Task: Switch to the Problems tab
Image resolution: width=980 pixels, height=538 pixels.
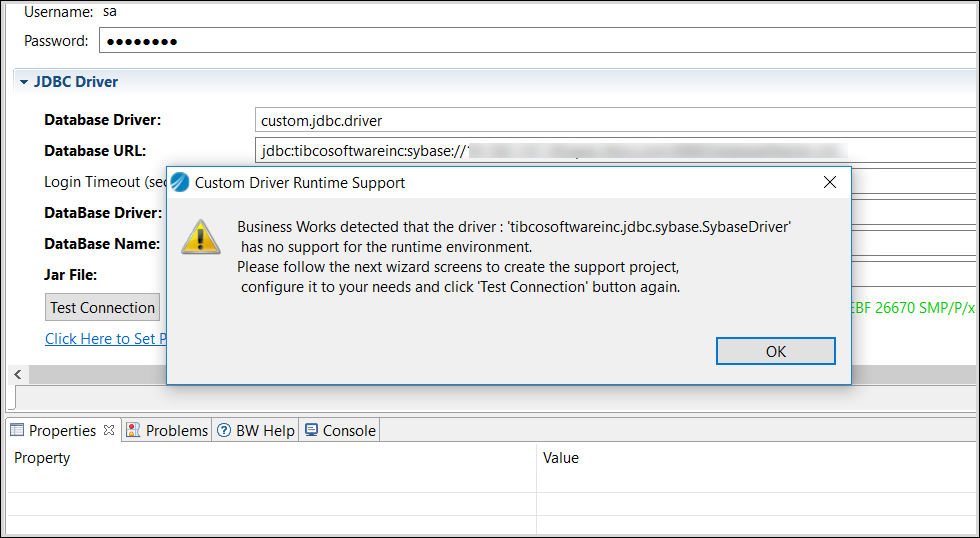Action: pos(176,431)
